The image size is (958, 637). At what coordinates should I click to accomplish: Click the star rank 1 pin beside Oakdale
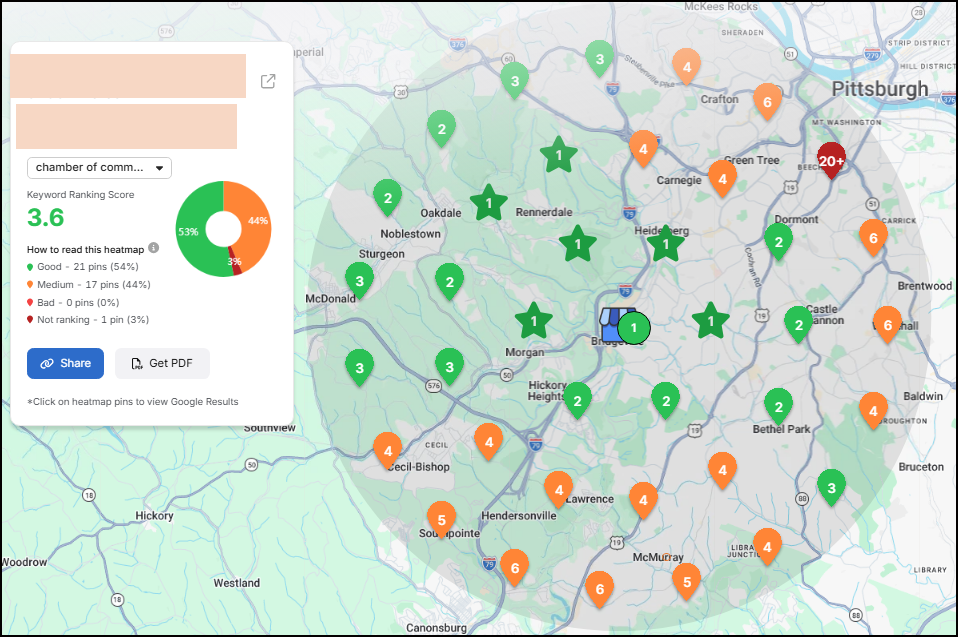click(489, 203)
